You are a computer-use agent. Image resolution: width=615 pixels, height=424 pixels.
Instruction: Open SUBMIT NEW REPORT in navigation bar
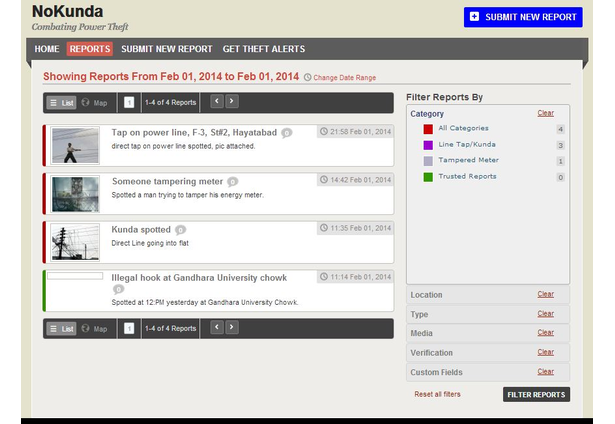coord(167,49)
